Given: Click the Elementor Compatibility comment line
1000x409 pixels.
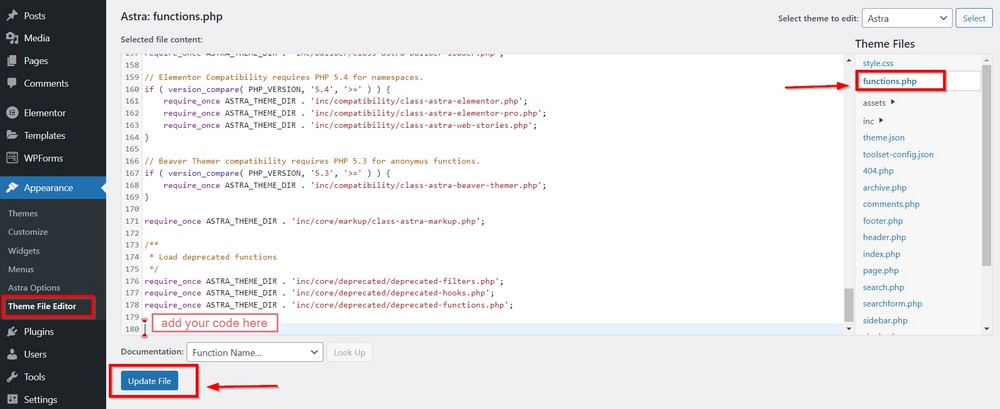Looking at the screenshot, I should (284, 77).
